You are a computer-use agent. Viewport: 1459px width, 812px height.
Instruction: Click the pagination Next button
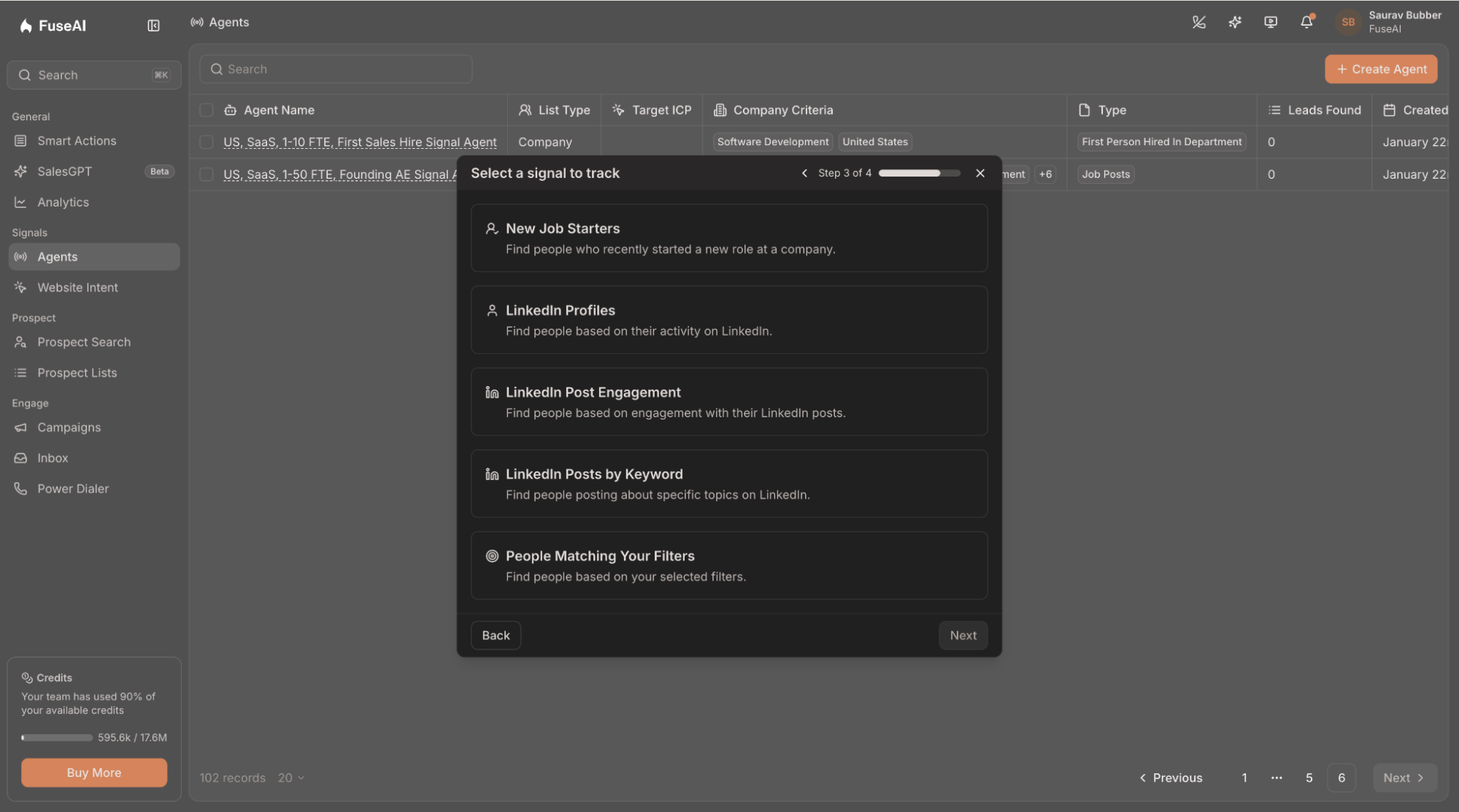pos(1404,778)
